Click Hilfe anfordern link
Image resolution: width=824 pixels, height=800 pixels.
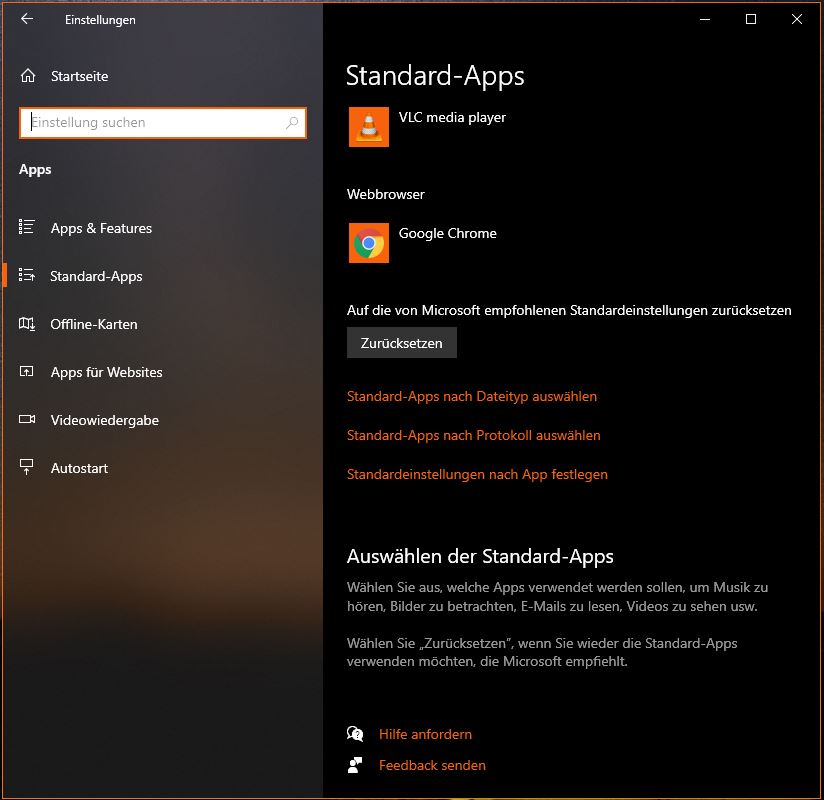tap(425, 734)
